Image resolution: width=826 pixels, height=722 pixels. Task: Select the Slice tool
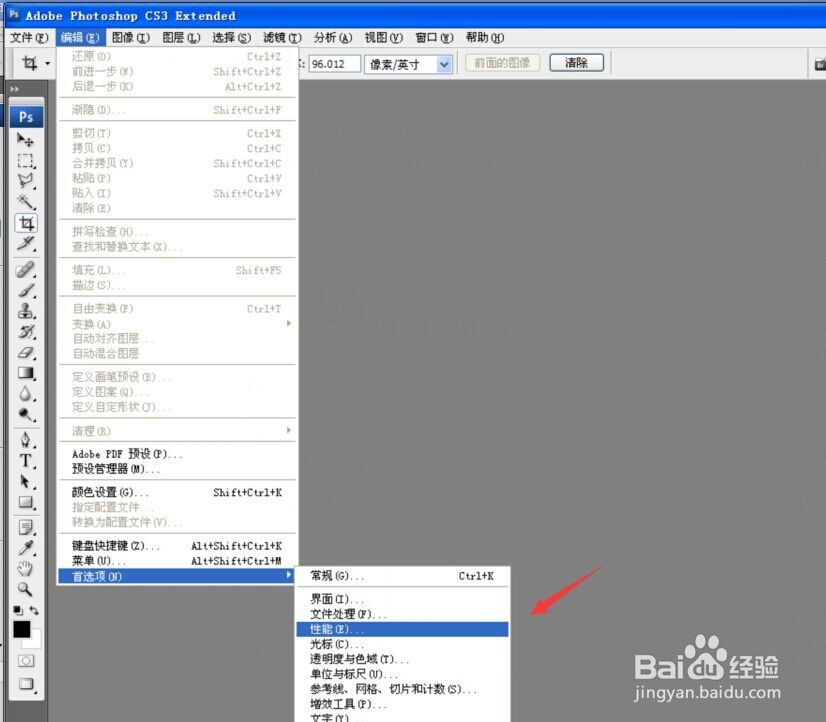[x=25, y=244]
